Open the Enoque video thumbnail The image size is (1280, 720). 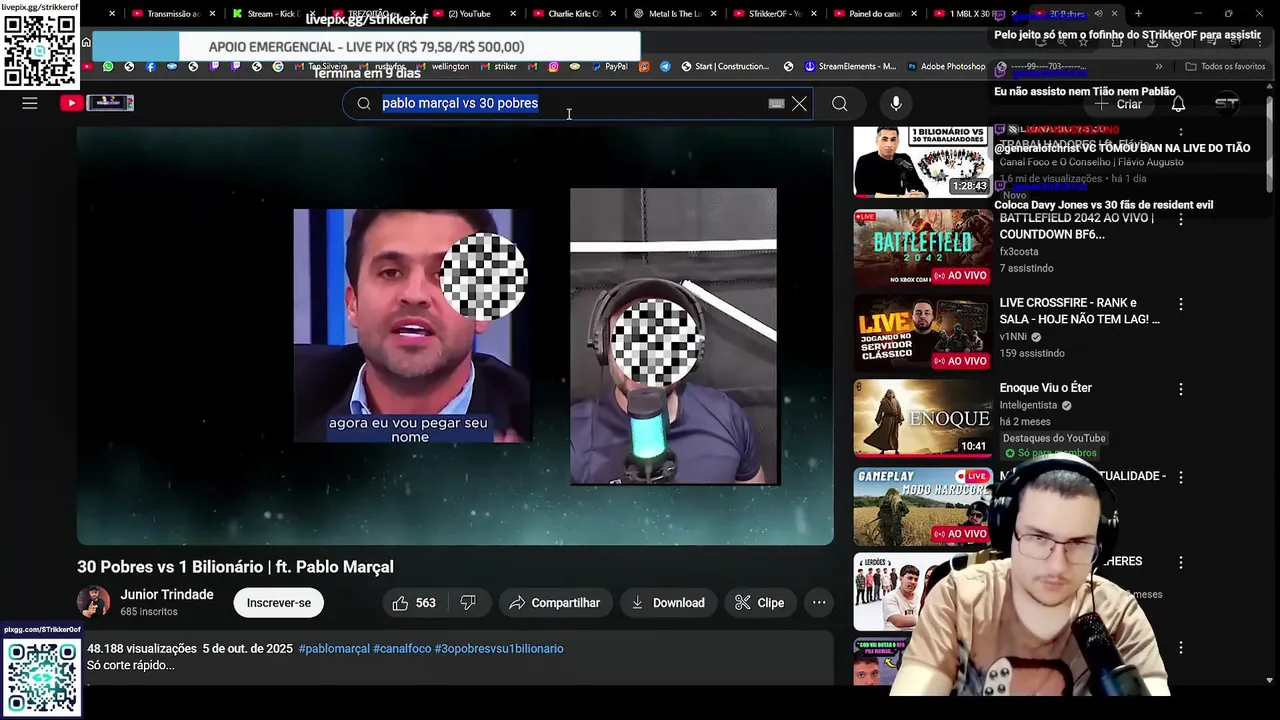[x=921, y=417]
